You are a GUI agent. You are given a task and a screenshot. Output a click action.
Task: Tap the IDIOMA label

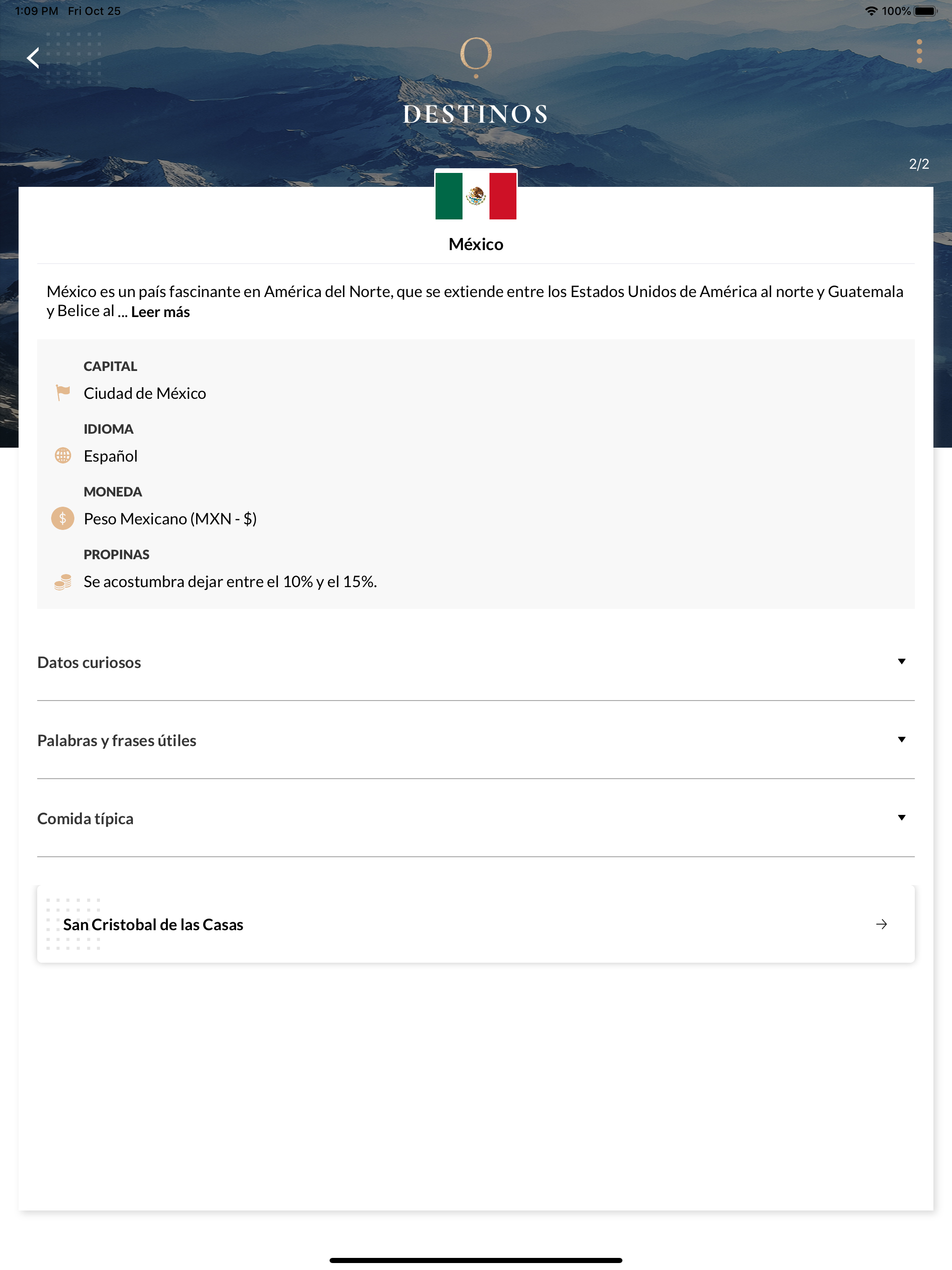[x=108, y=429]
